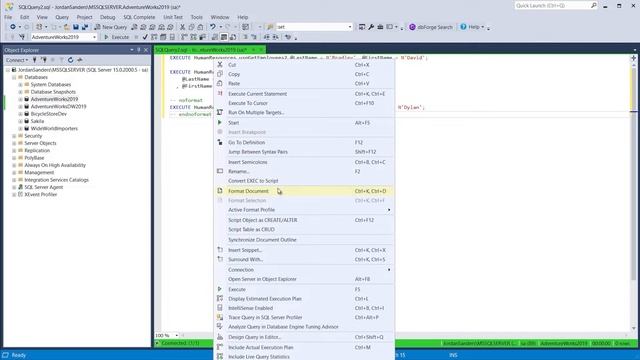Expand the Active Format Profile submenu
Viewport: 640px width, 360px height.
point(304,210)
